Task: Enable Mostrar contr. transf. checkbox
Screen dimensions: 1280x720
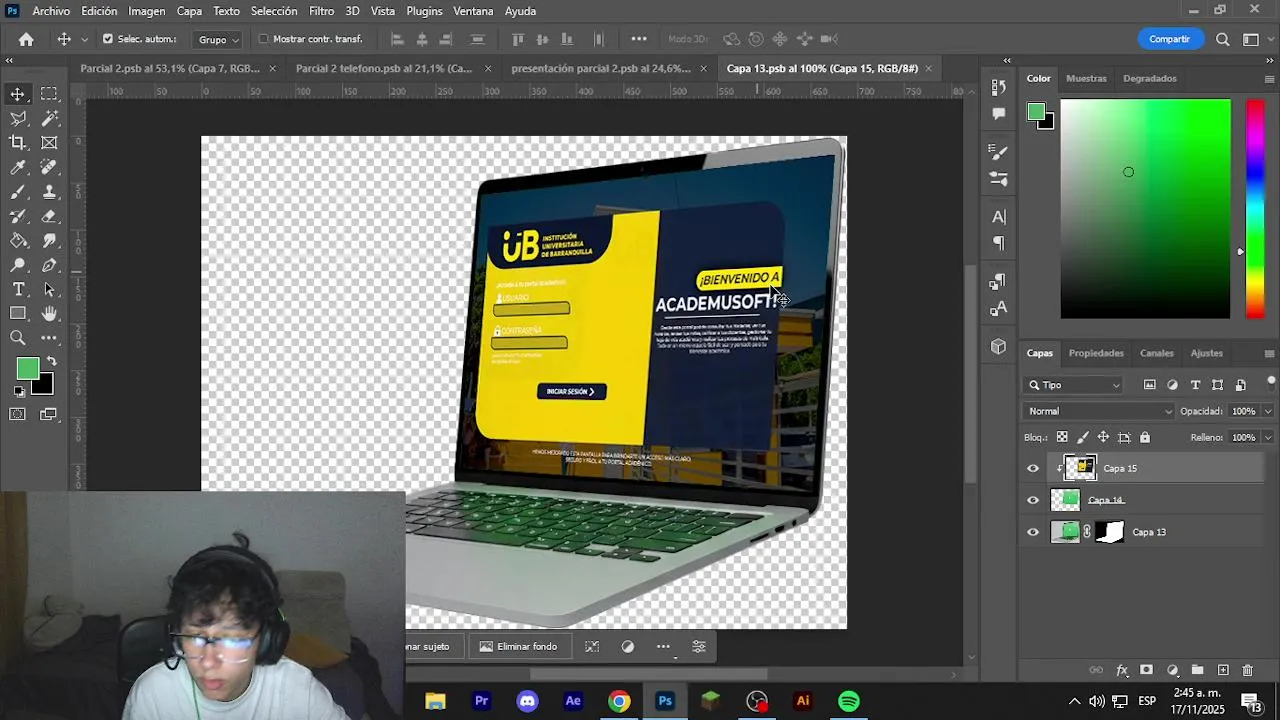Action: [264, 39]
